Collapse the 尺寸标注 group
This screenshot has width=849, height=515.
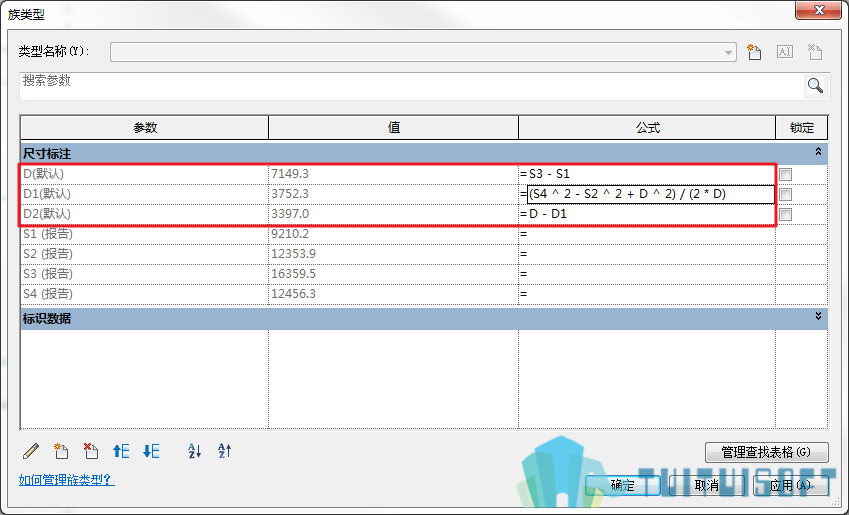click(x=818, y=152)
